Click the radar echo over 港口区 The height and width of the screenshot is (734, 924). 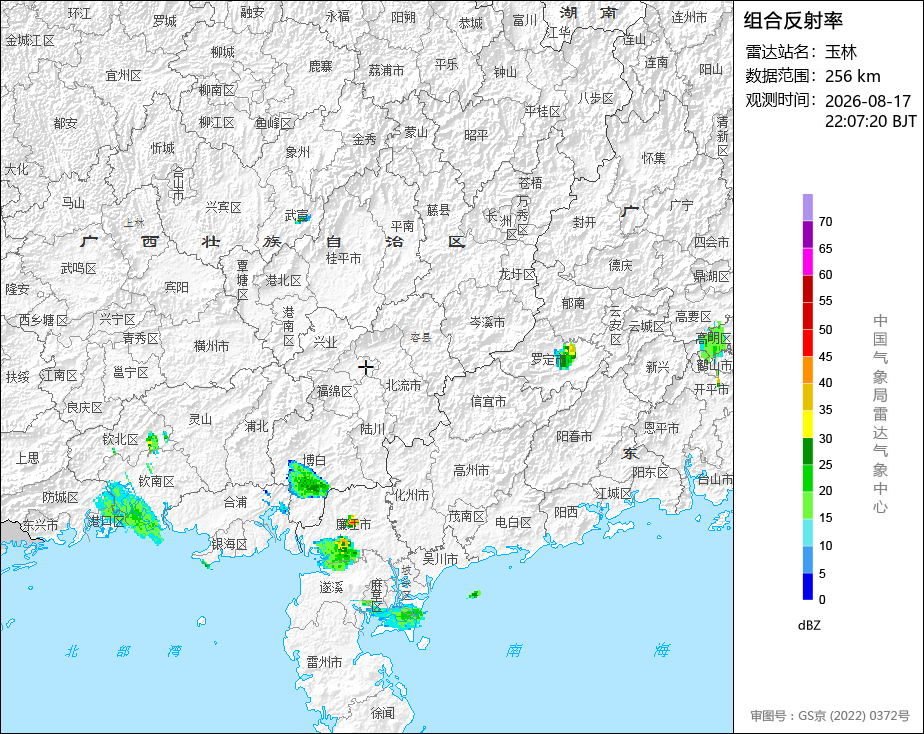128,511
